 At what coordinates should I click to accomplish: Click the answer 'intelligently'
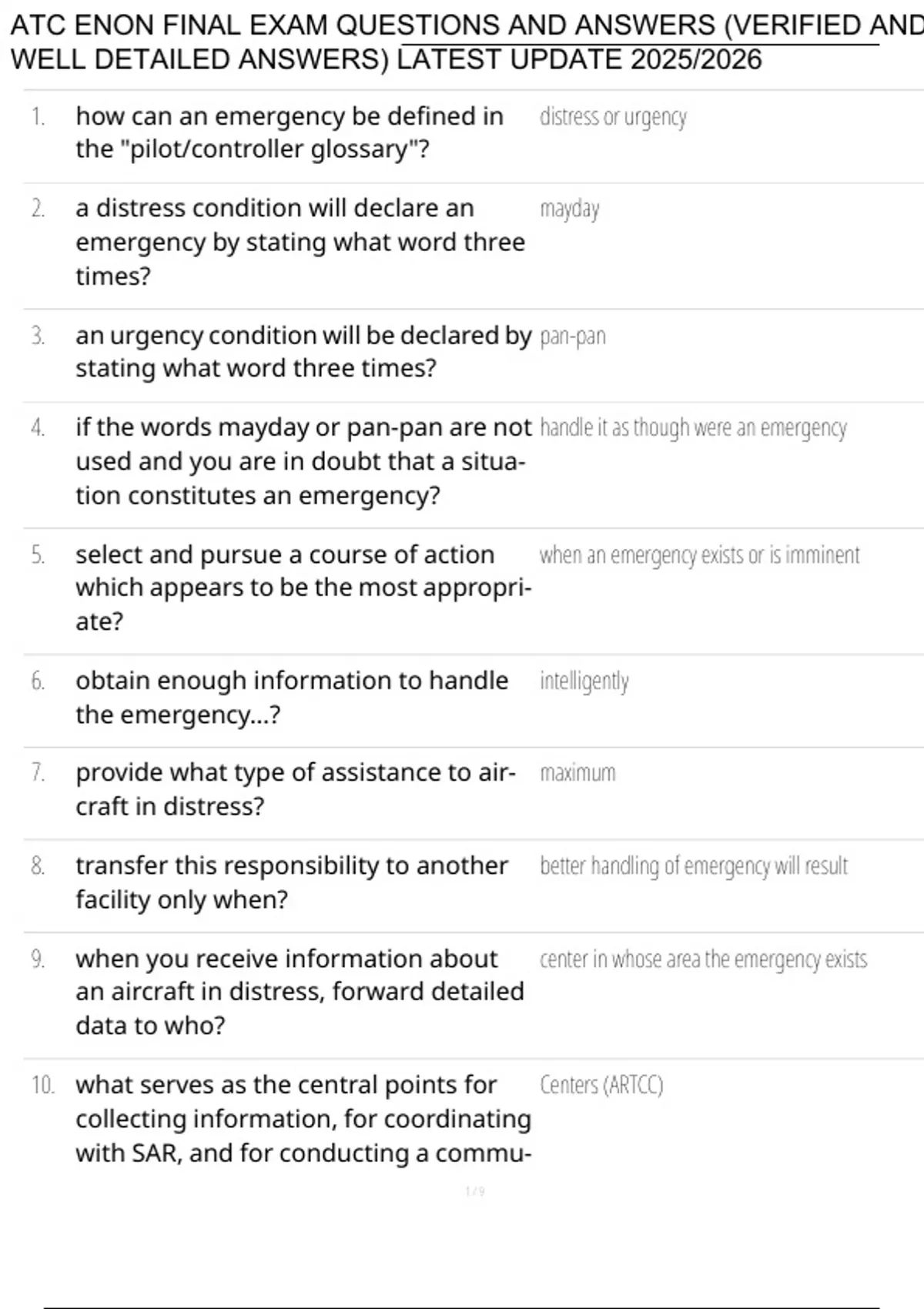584,681
